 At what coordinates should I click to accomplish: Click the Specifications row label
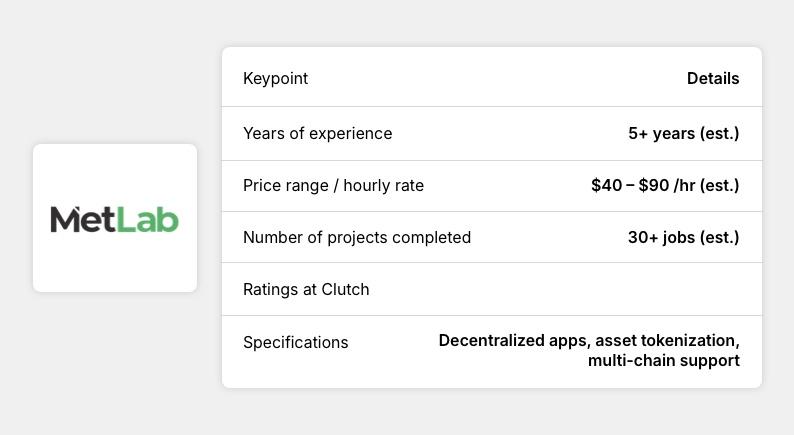point(296,342)
